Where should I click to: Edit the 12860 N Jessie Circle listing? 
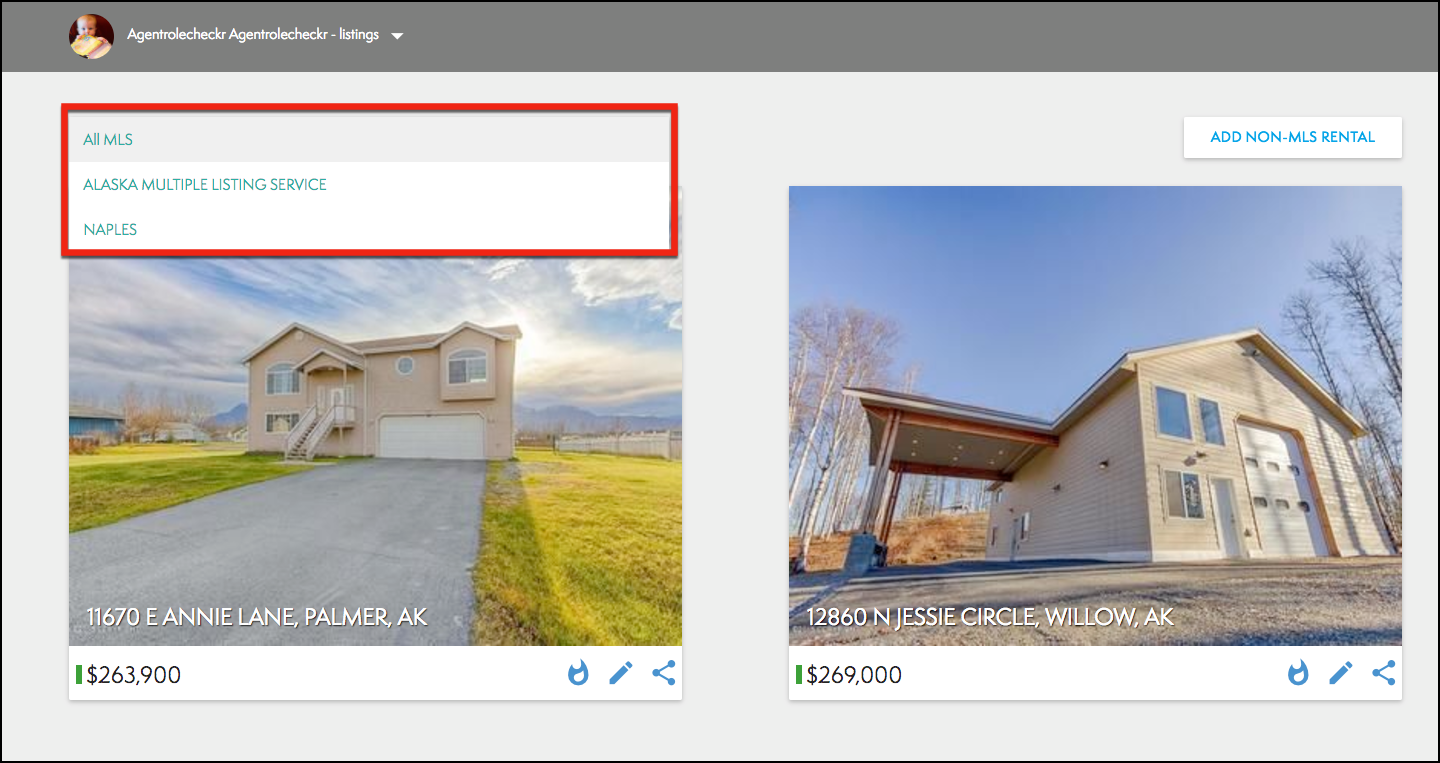coord(1341,673)
